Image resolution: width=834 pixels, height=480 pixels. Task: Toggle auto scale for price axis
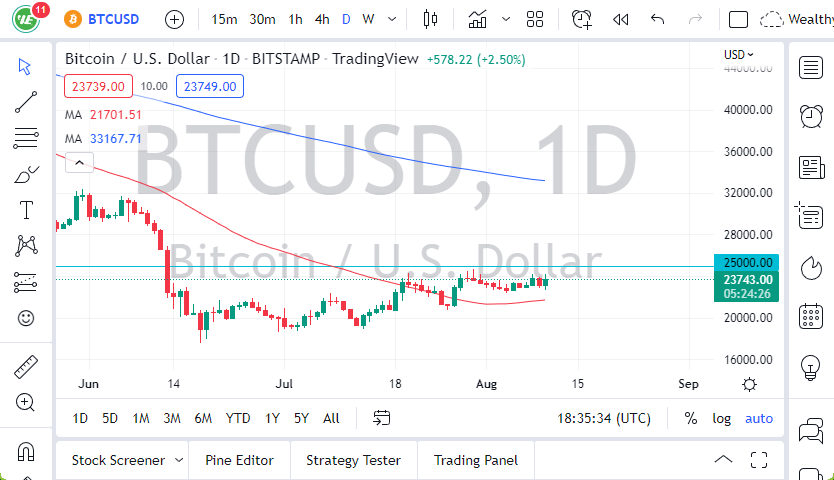759,418
